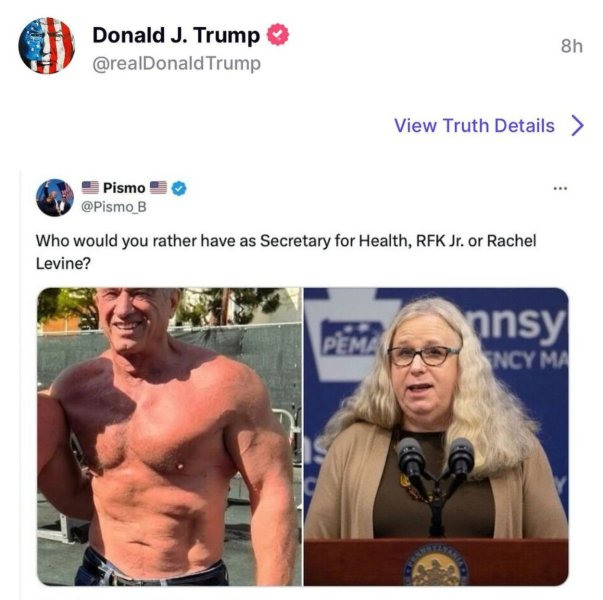Click the red verified badge beside Donald J. Trump
This screenshot has width=603, height=600.
point(278,35)
